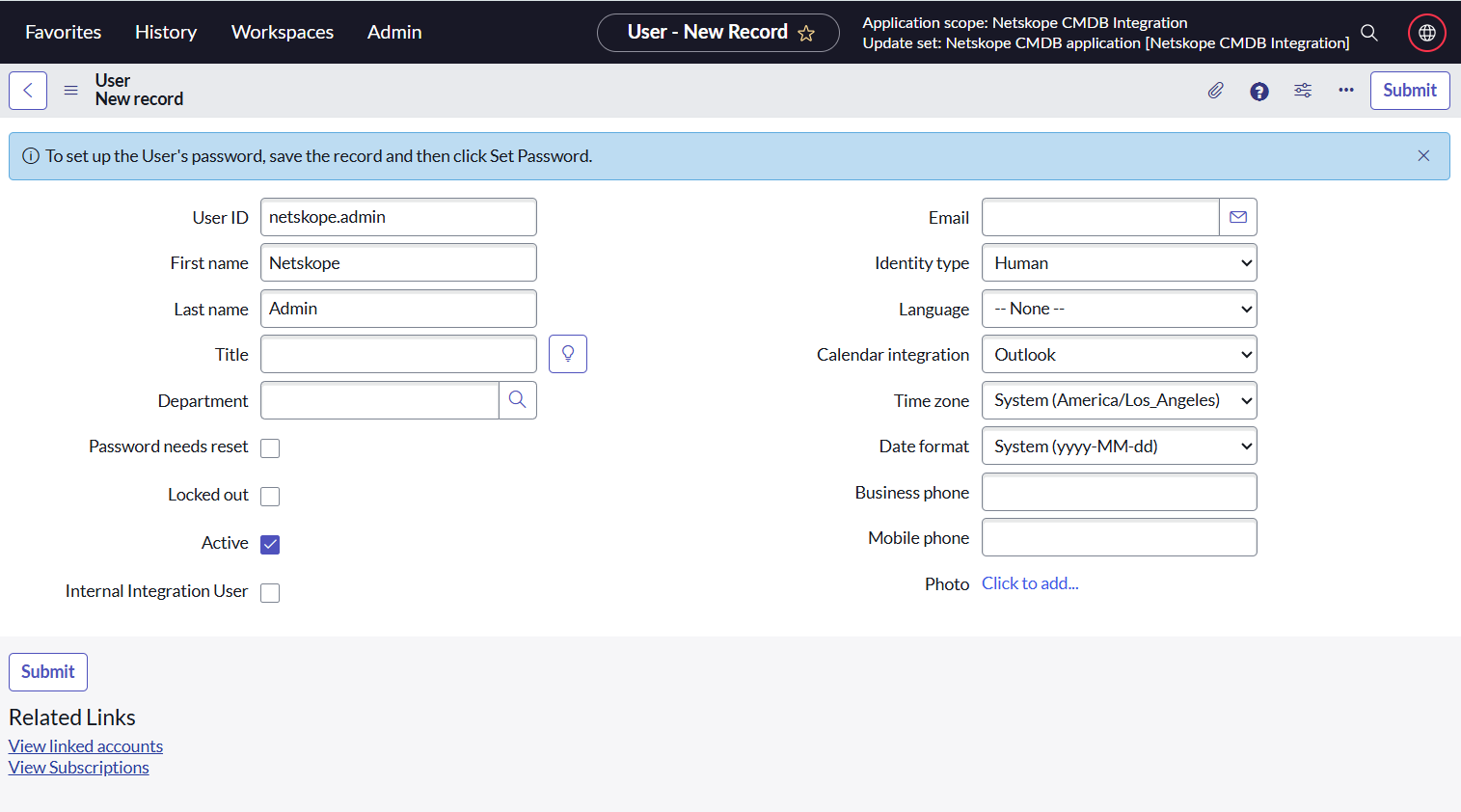
Task: Click the Title suggestion lightbulb icon
Action: 568,354
